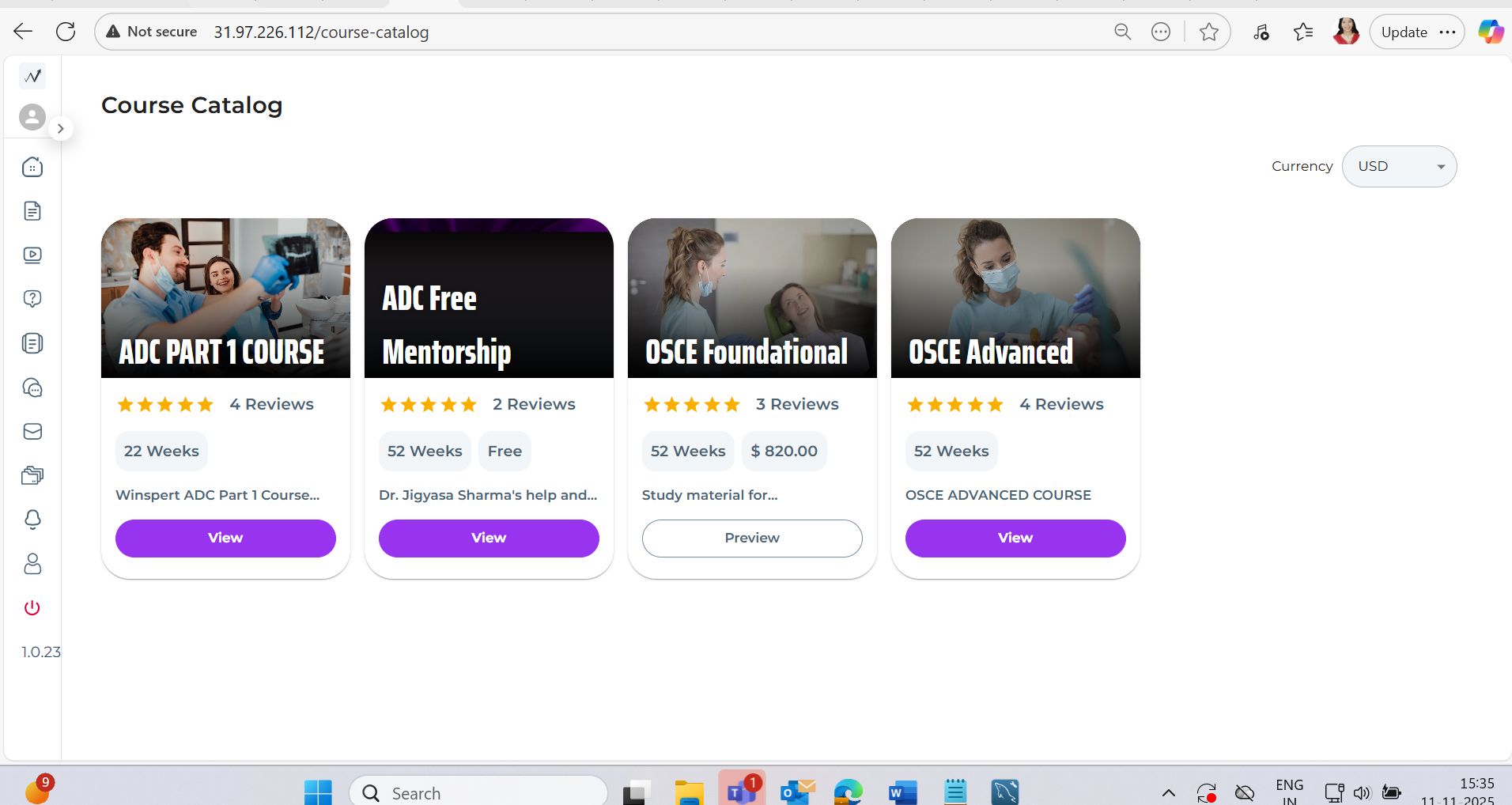Image resolution: width=1512 pixels, height=805 pixels.
Task: Open the document page sidebar icon
Action: click(32, 211)
